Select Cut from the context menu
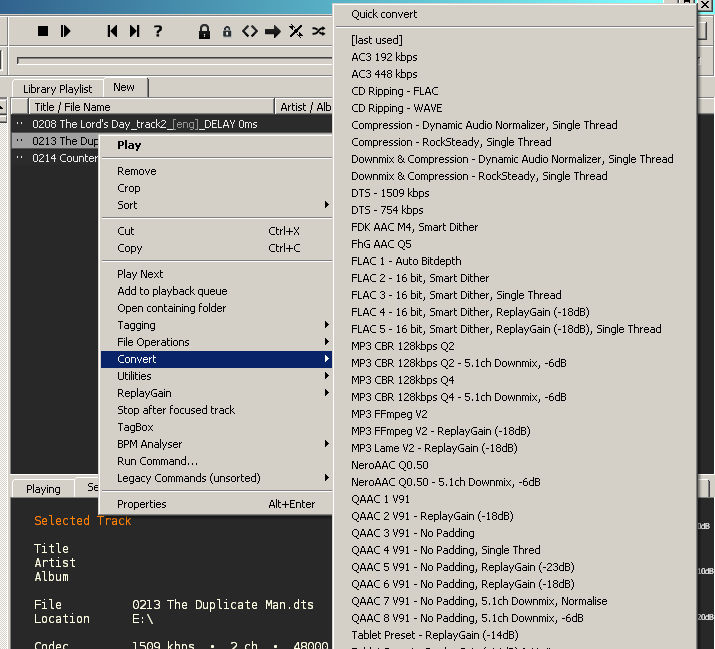715x649 pixels. (216, 231)
